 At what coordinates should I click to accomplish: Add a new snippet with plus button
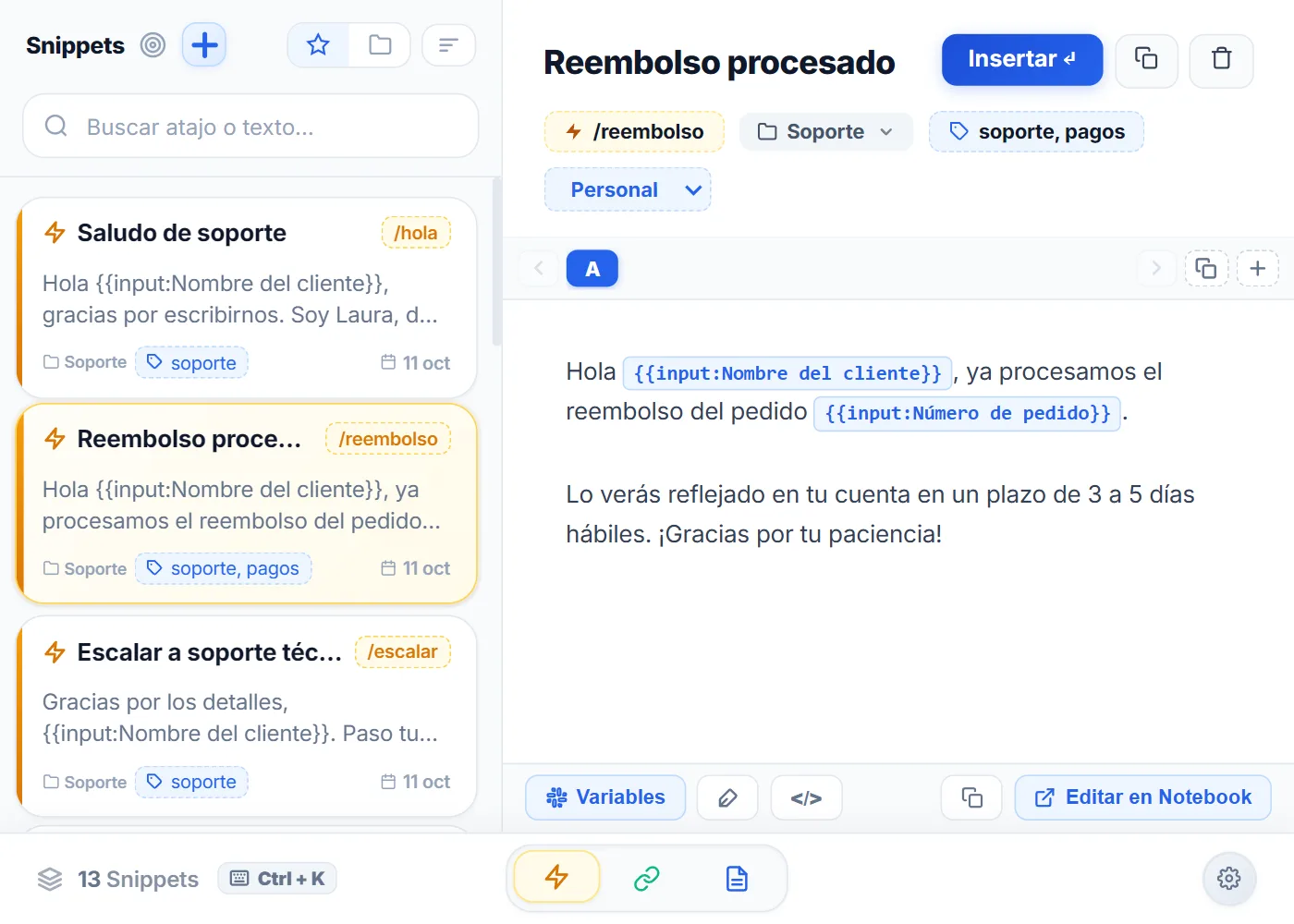(204, 45)
